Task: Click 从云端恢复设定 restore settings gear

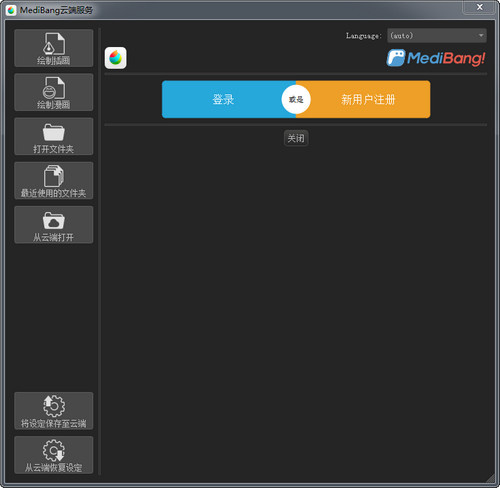Action: tap(54, 455)
